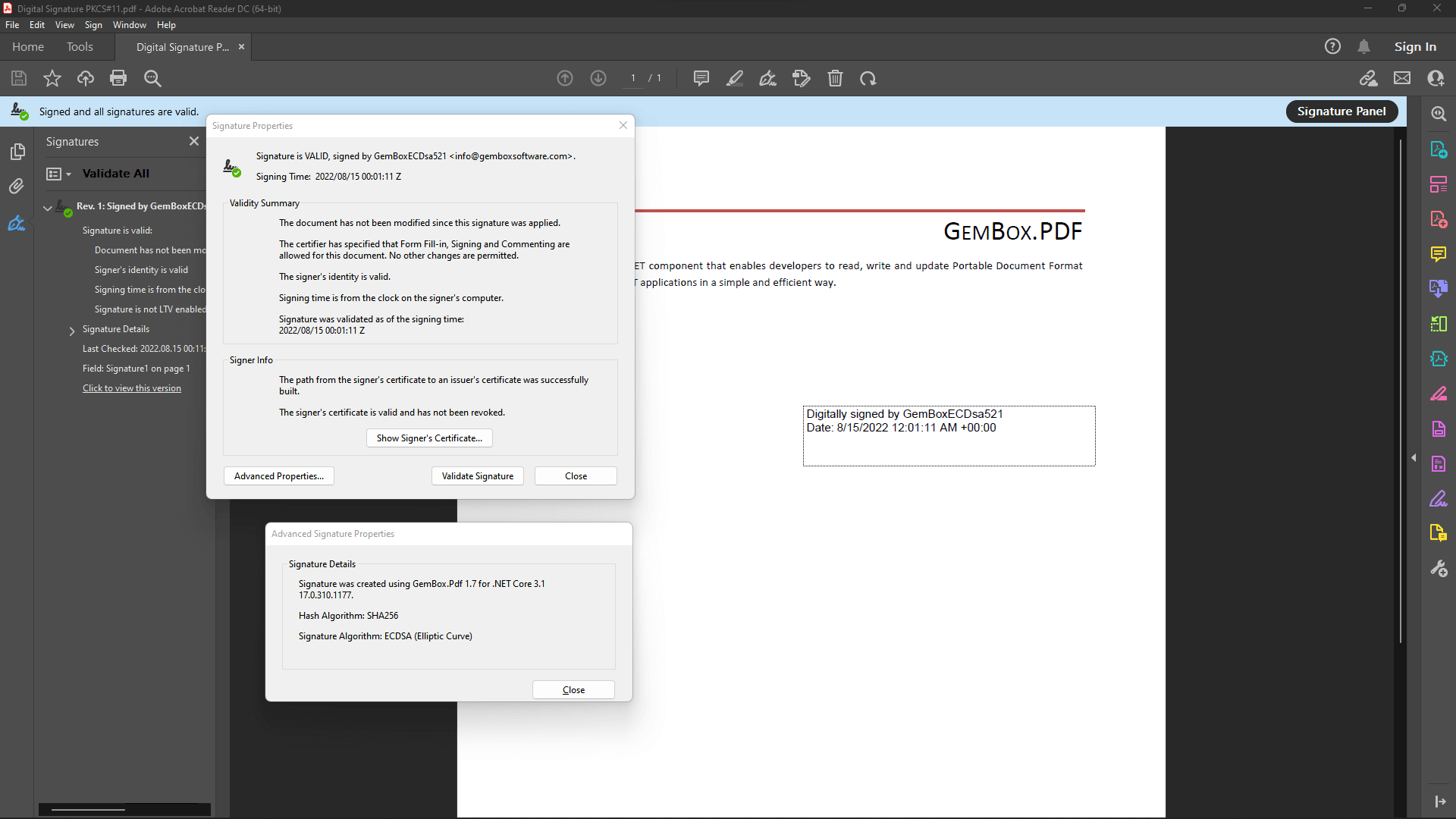The height and width of the screenshot is (819, 1456).
Task: Select the Home tab
Action: point(27,46)
